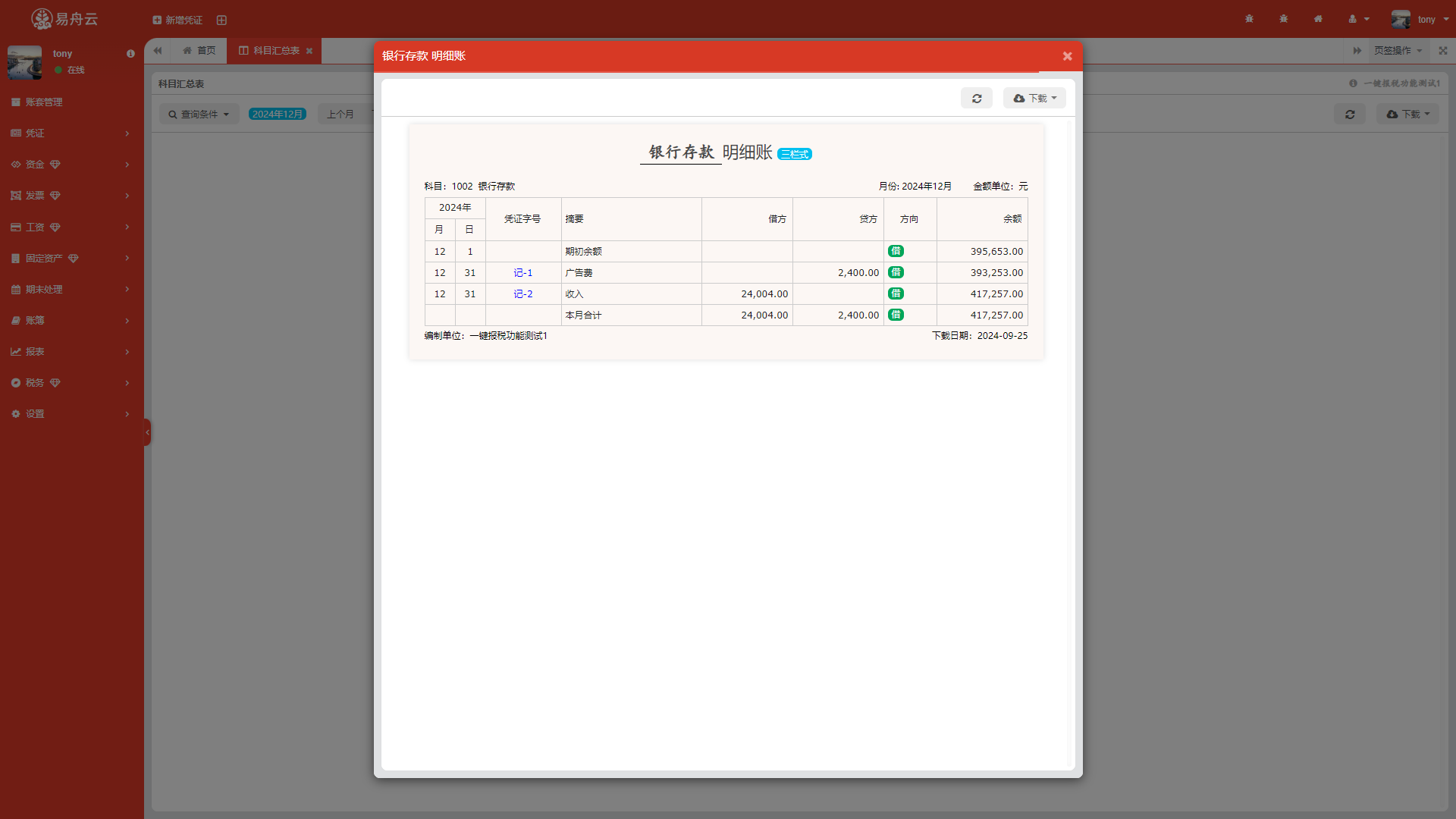
Task: Toggle 三栏式 ledger view format
Action: coord(793,154)
